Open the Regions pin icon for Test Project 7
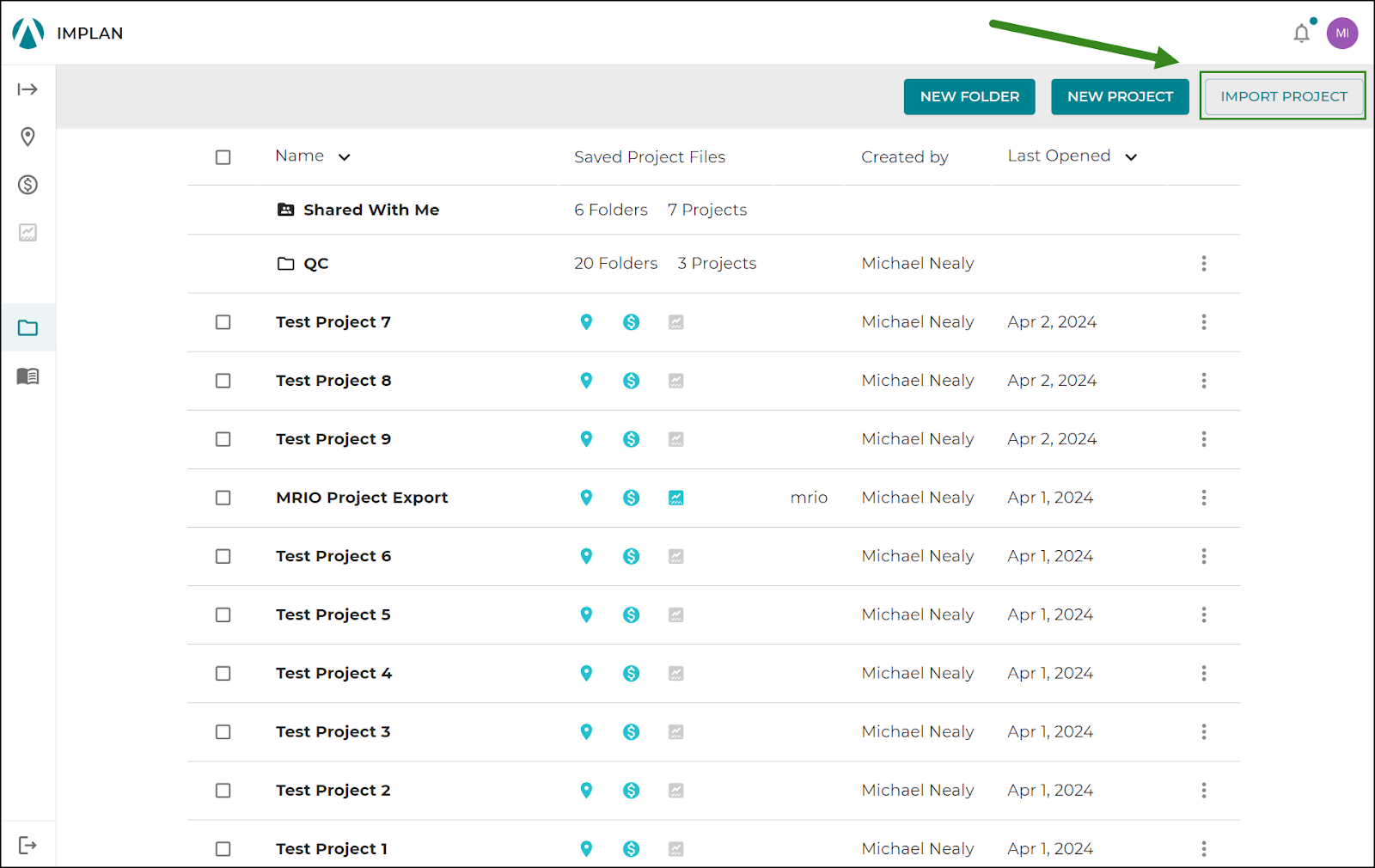The width and height of the screenshot is (1375, 868). [587, 321]
